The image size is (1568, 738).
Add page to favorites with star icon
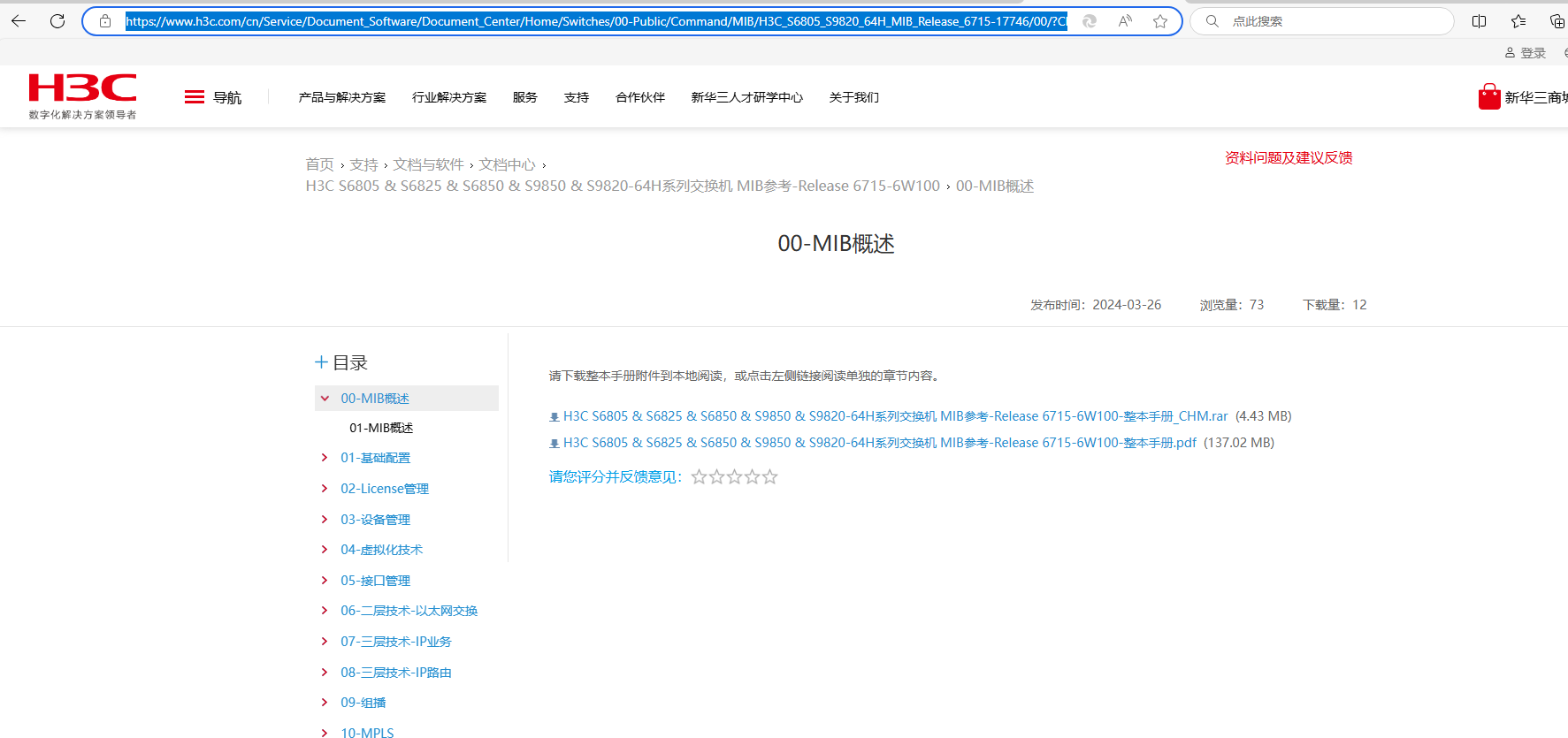(x=1160, y=21)
